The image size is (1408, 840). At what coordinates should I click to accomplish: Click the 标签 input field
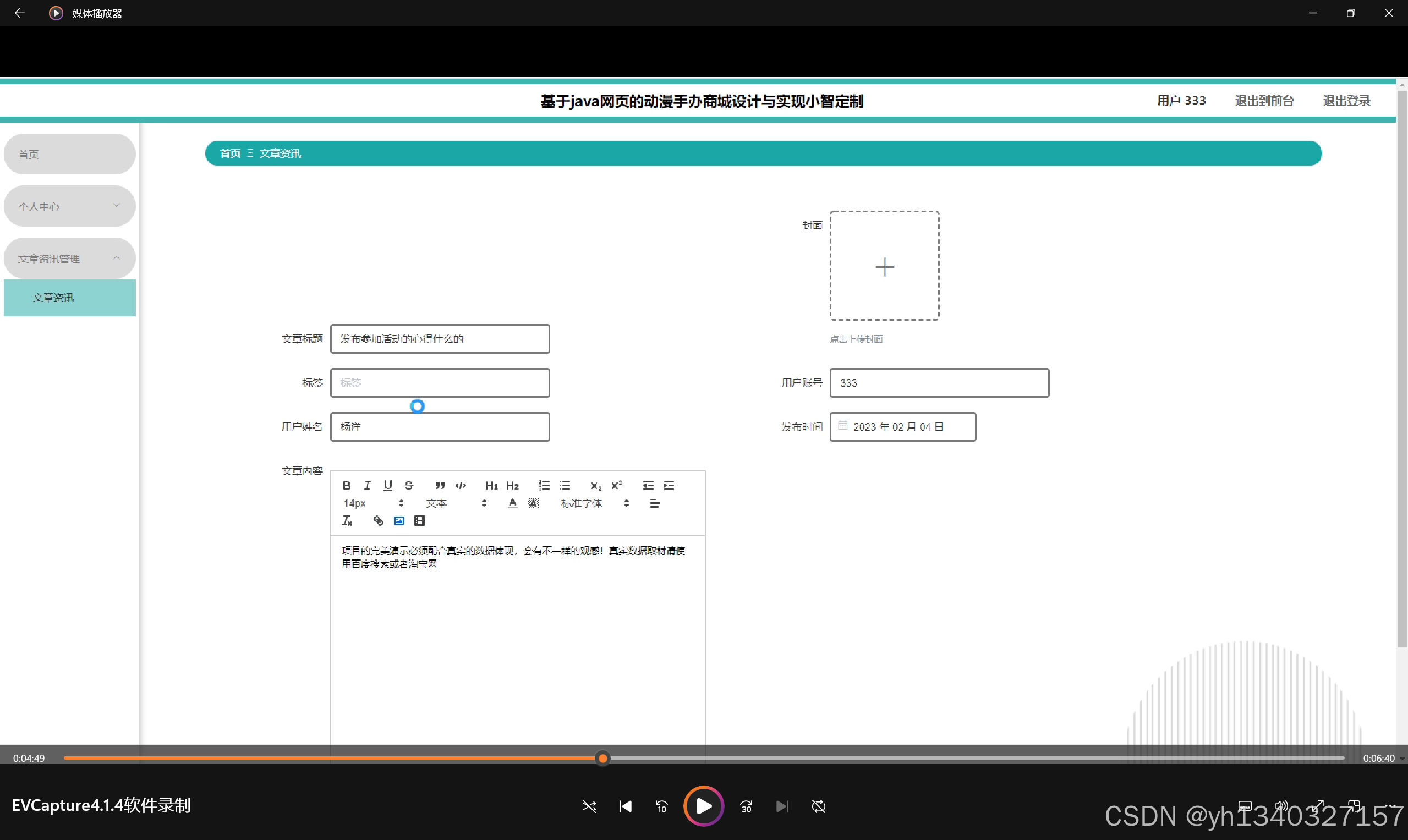[x=440, y=383]
